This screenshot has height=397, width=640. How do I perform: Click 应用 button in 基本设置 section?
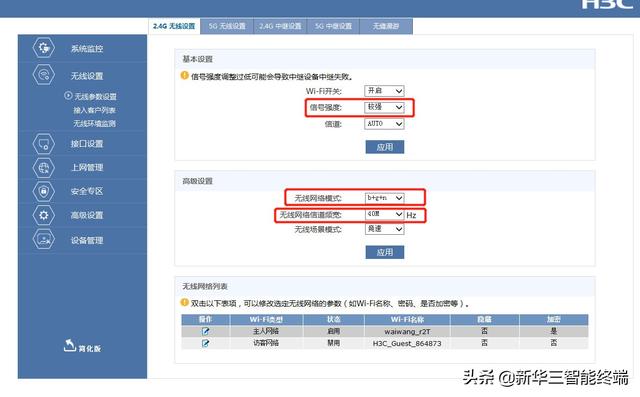tap(384, 147)
